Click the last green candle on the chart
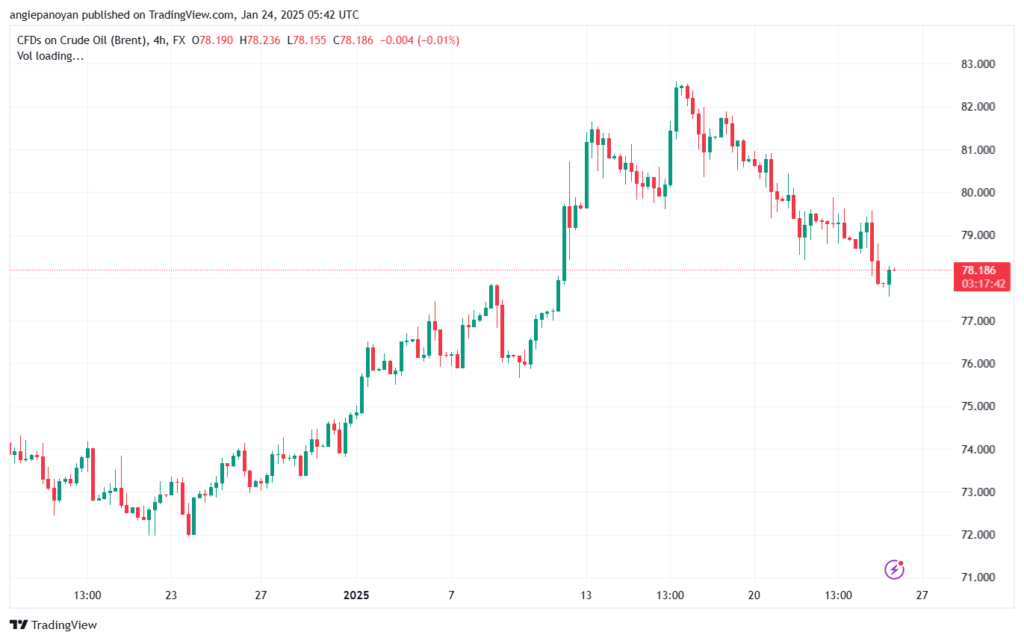 [889, 277]
